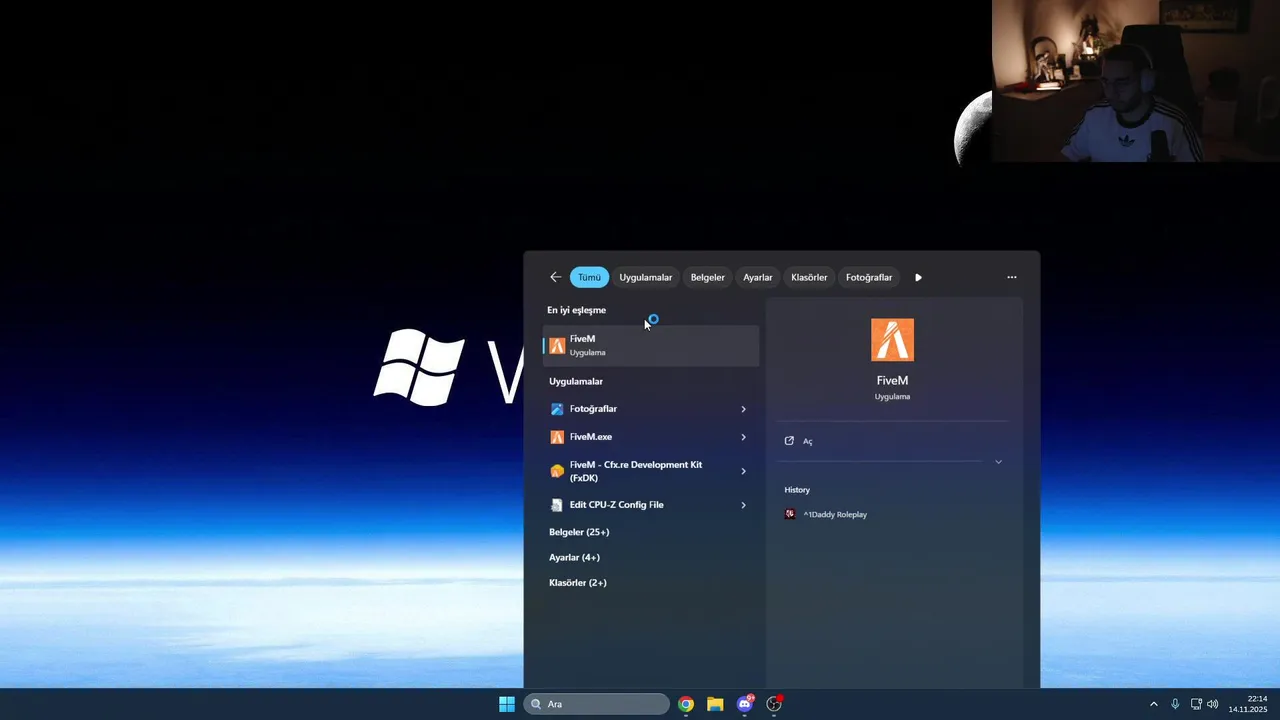1280x720 pixels.
Task: Expand the FiveM.exe result chevron
Action: tap(743, 437)
